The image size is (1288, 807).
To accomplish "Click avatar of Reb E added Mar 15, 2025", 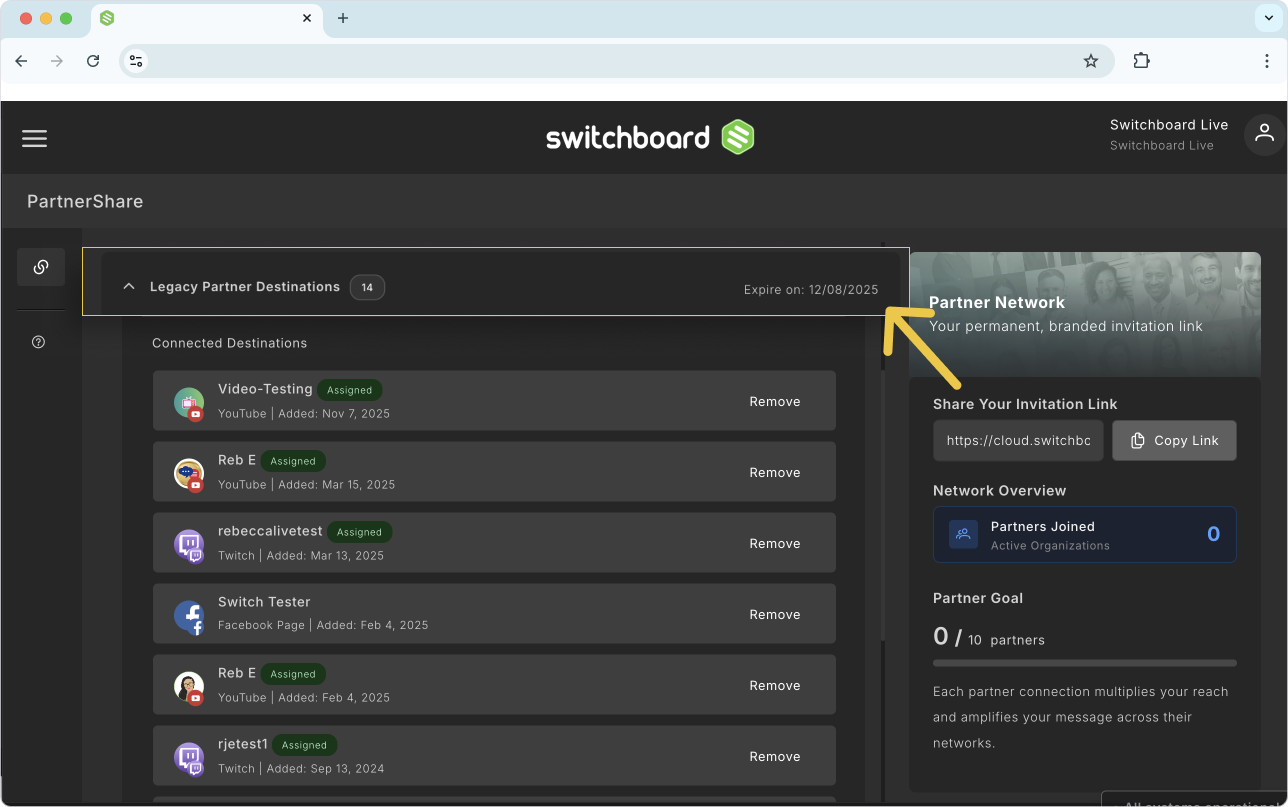I will click(189, 474).
